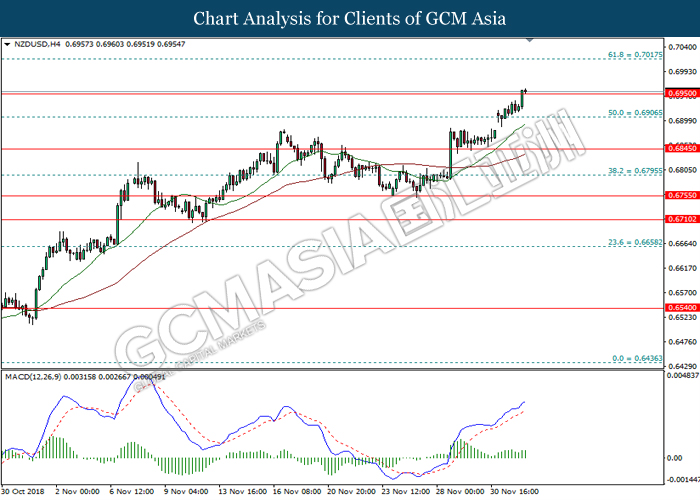Select the 0.69930 price axis value
The width and height of the screenshot is (700, 500).
(x=682, y=72)
